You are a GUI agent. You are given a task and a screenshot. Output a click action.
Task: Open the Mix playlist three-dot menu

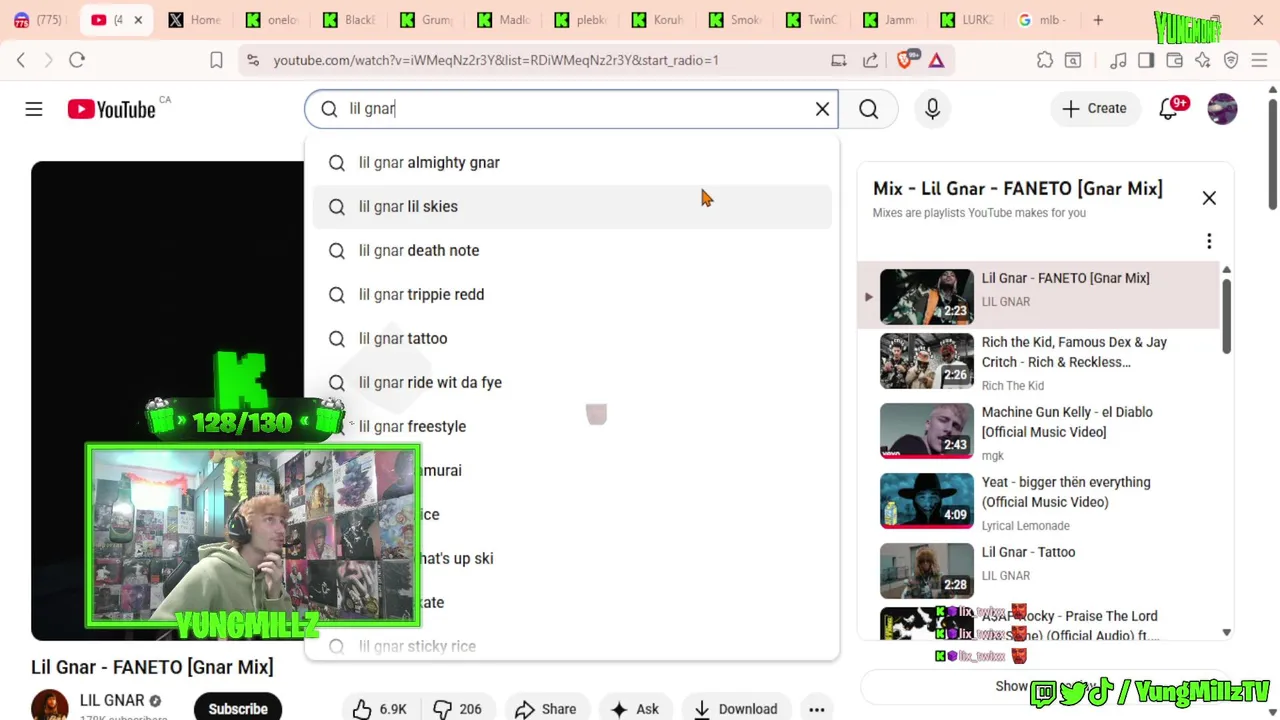coord(1209,241)
